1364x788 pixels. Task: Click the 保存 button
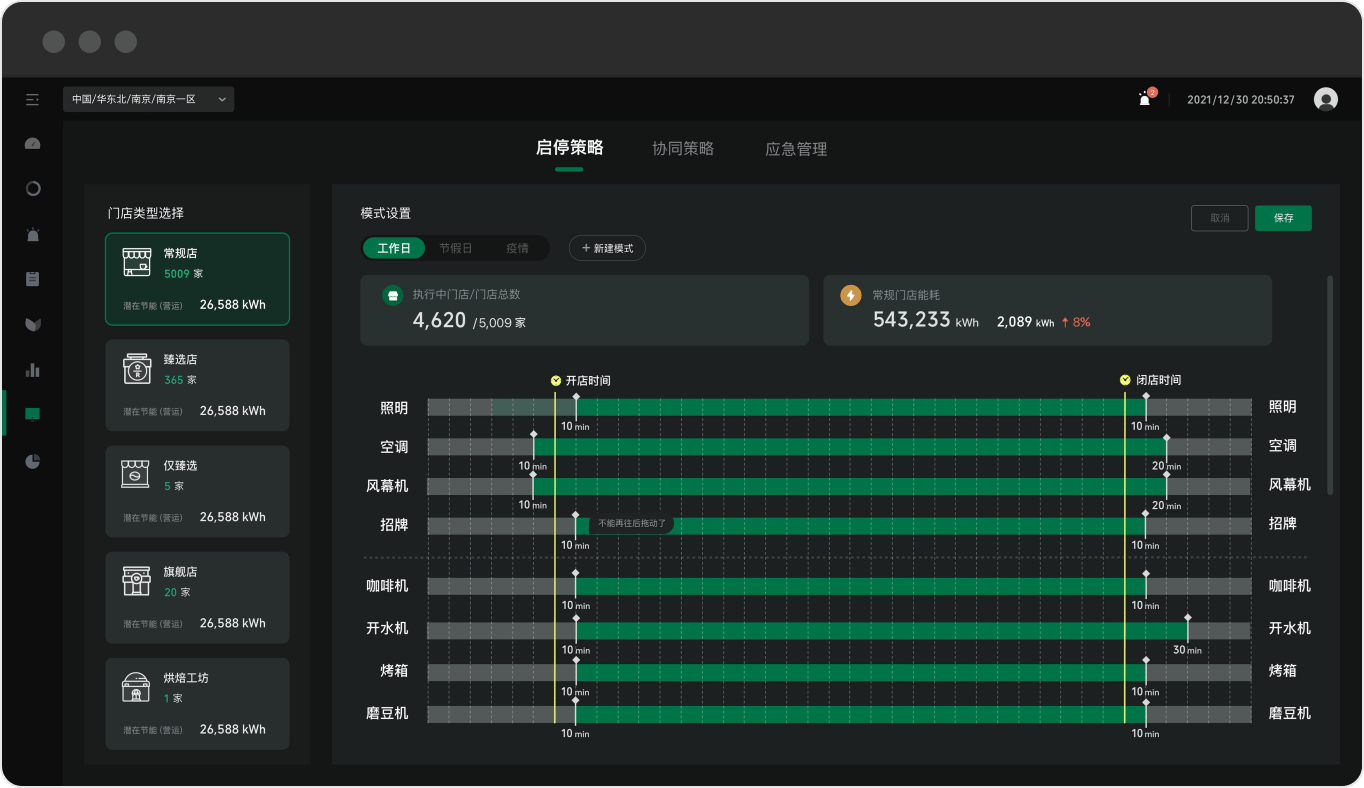[x=1283, y=218]
